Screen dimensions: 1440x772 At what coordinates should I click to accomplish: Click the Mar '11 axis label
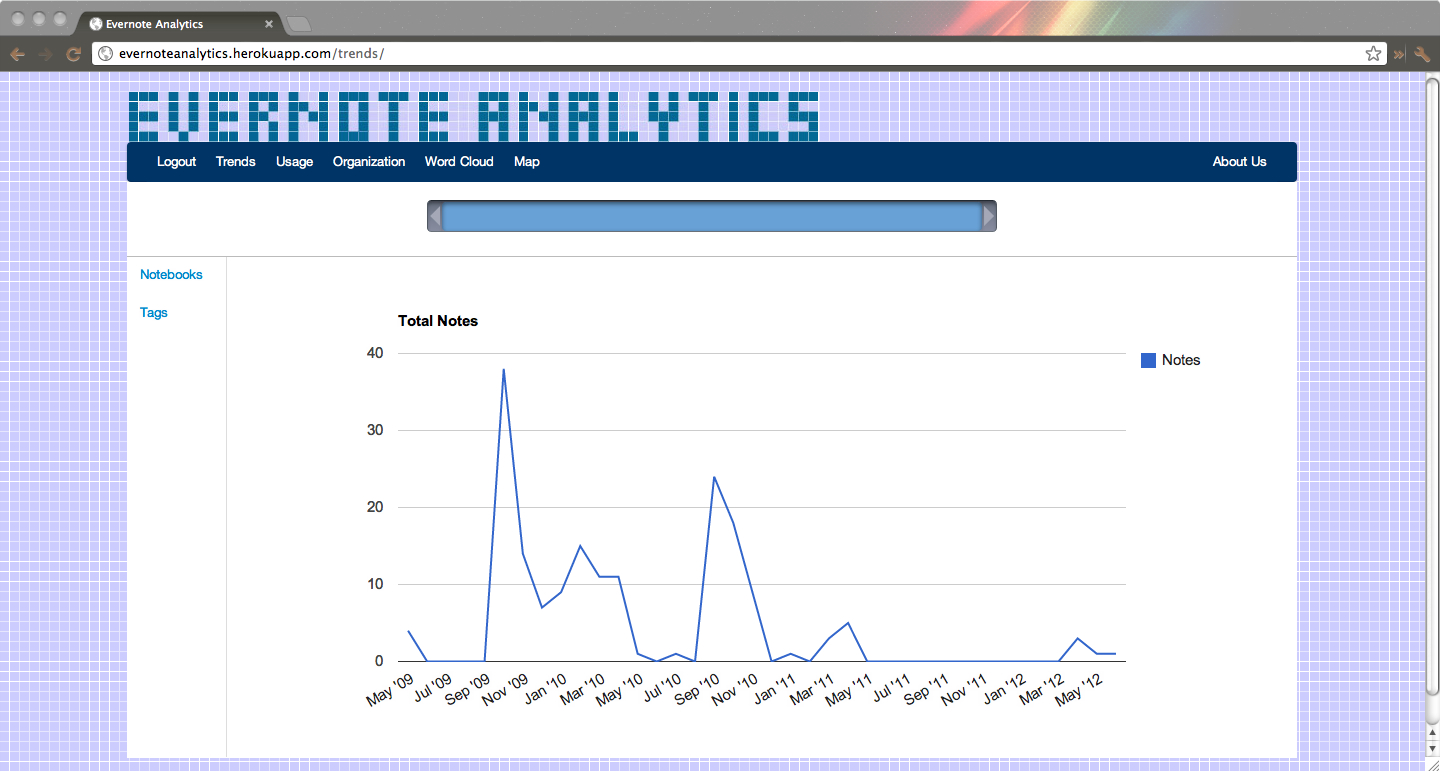[811, 690]
